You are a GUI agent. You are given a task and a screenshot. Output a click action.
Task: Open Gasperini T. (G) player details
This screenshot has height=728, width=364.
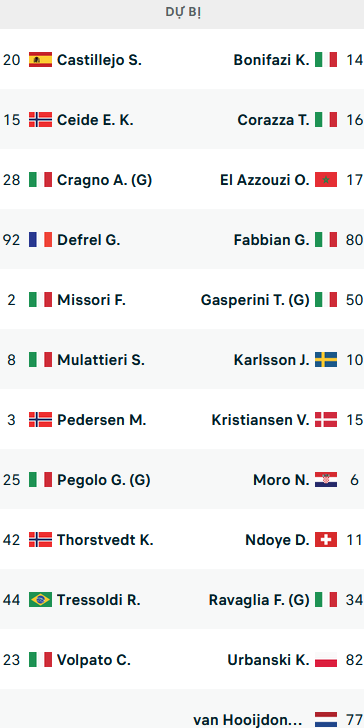[255, 300]
